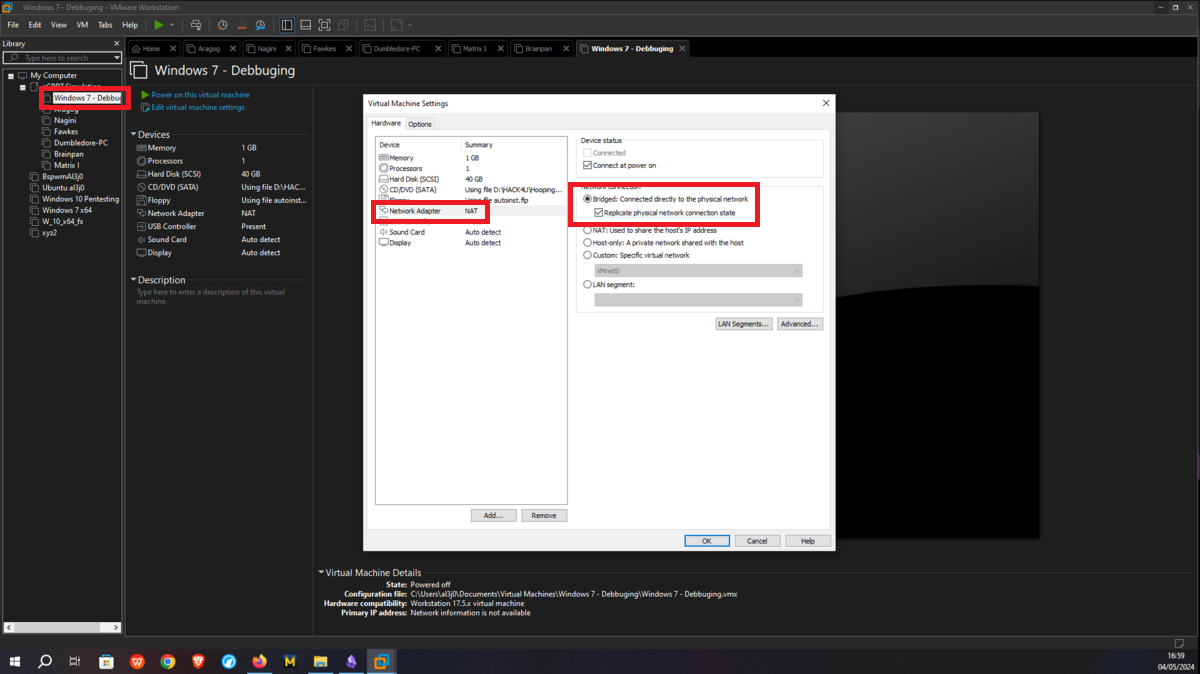This screenshot has width=1200, height=674.
Task: Click the full screen mode toolbar icon
Action: [x=324, y=25]
